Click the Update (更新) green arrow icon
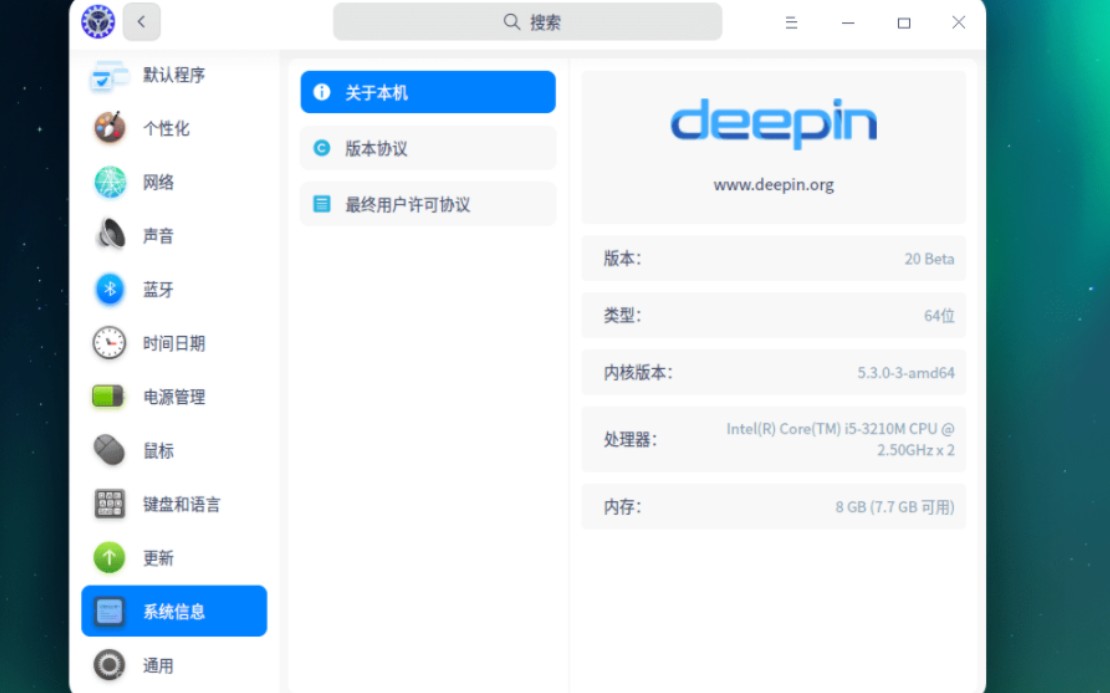 click(110, 558)
